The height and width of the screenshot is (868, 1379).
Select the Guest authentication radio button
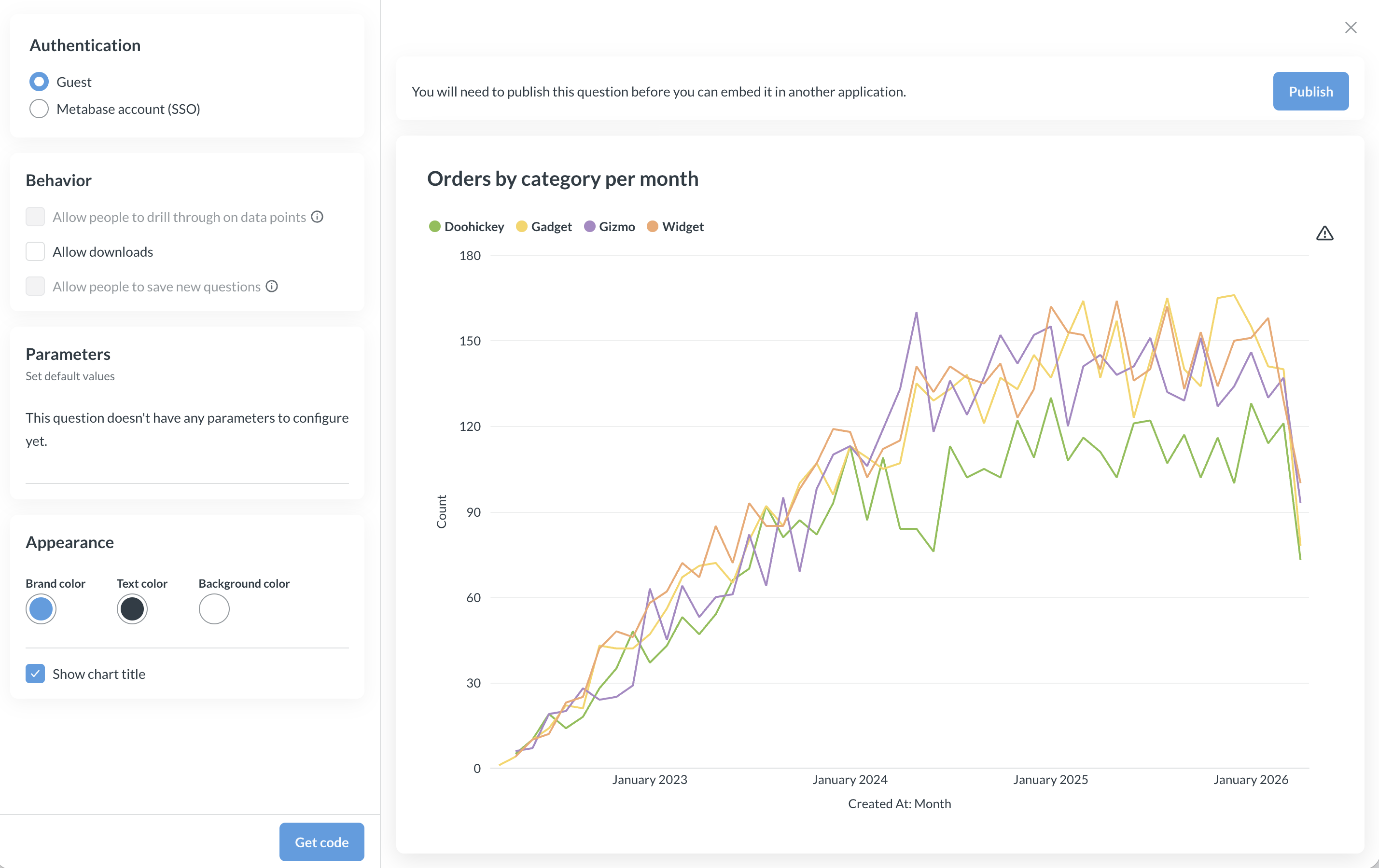[x=39, y=82]
